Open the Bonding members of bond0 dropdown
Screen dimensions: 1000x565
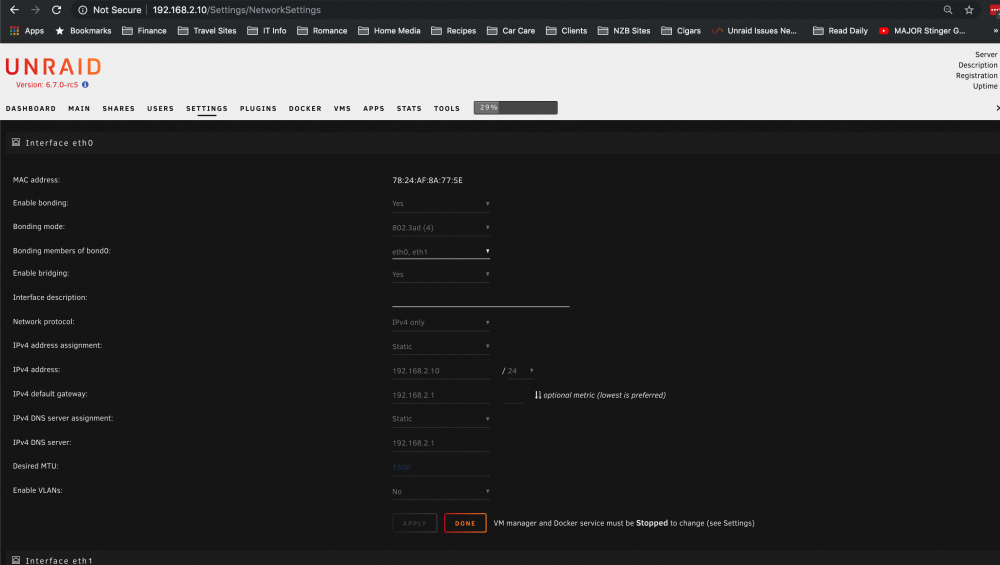[x=441, y=251]
